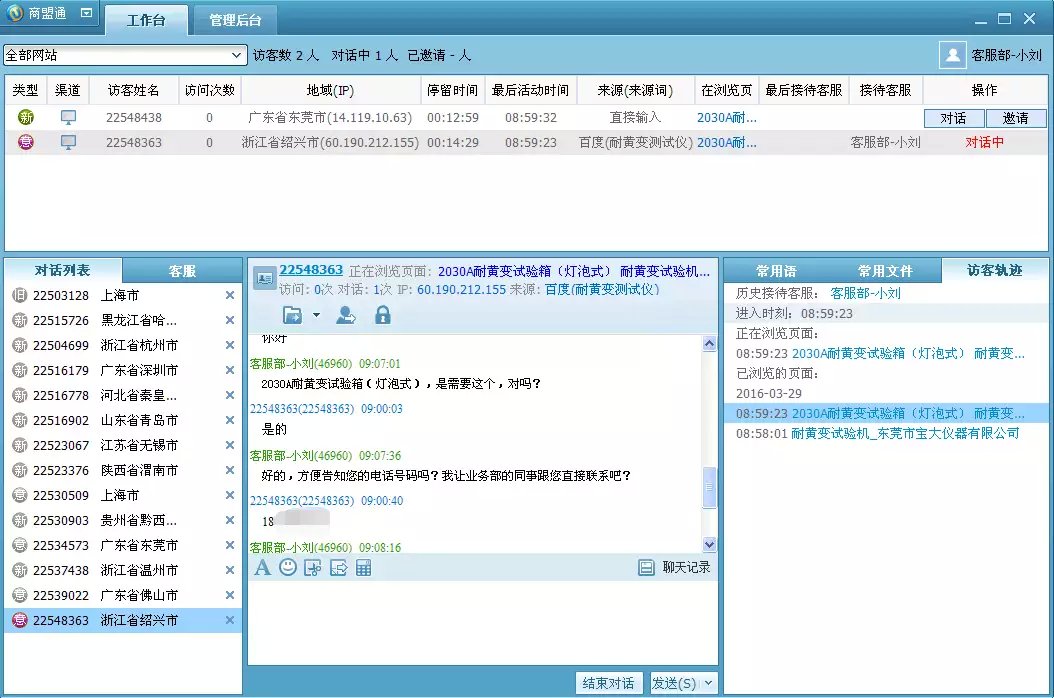The height and width of the screenshot is (698, 1054).
Task: Close the 22548363 浙江省绍兴市 conversation entry
Action: pyautogui.click(x=230, y=621)
